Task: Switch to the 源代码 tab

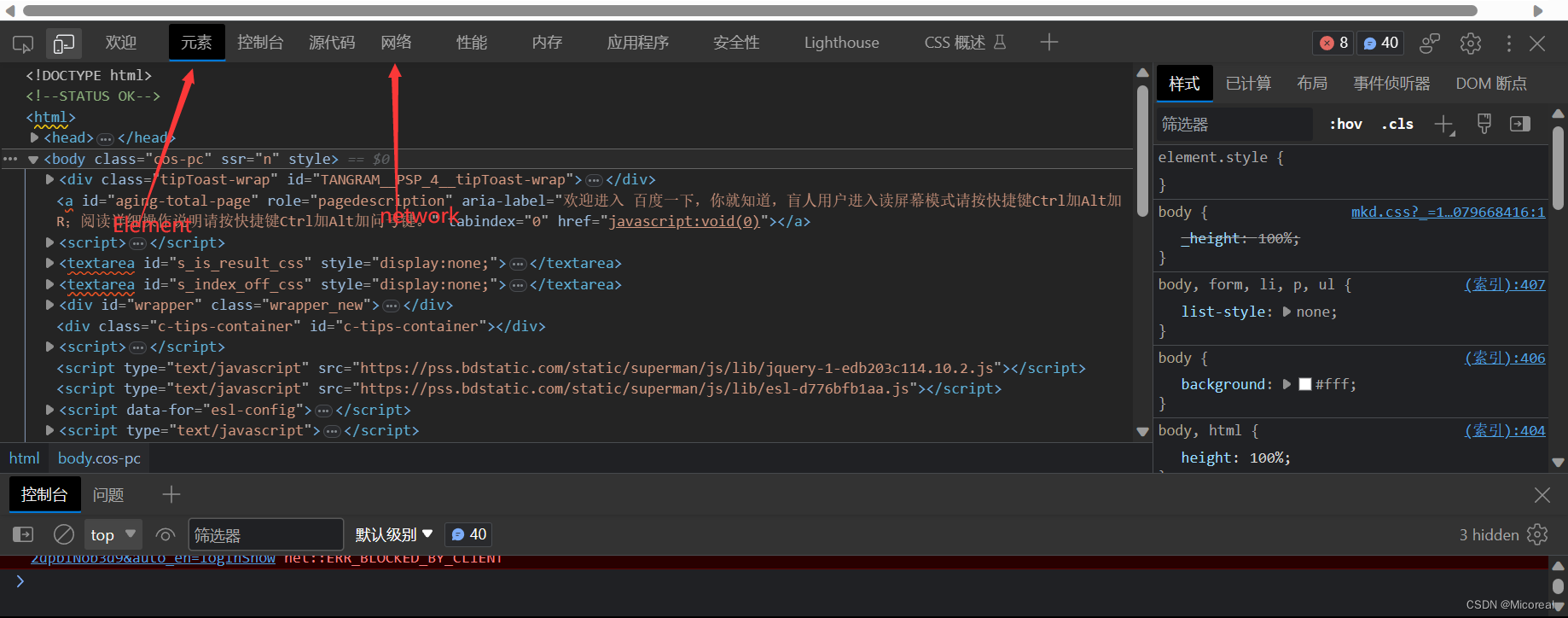Action: [x=332, y=43]
